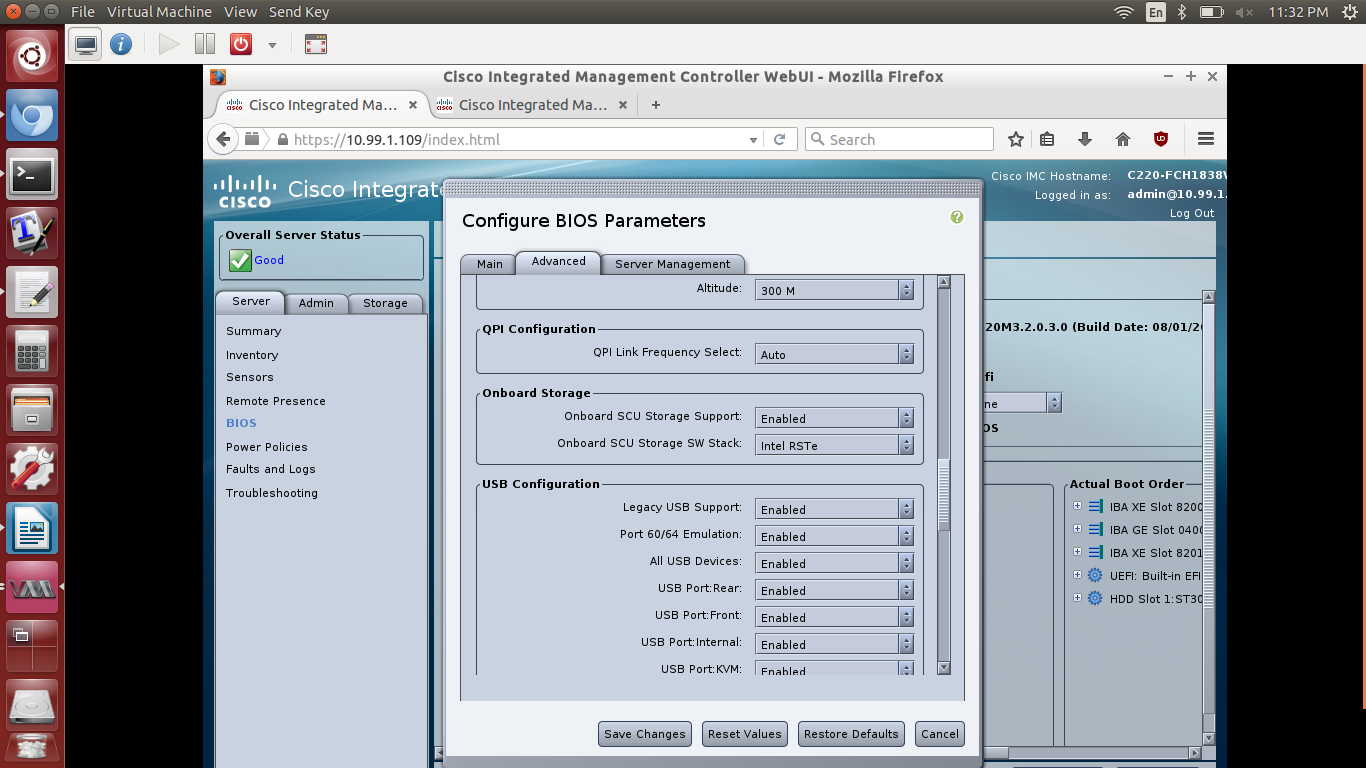This screenshot has width=1366, height=768.
Task: Launch Ubuntu dash home
Action: tap(33, 55)
